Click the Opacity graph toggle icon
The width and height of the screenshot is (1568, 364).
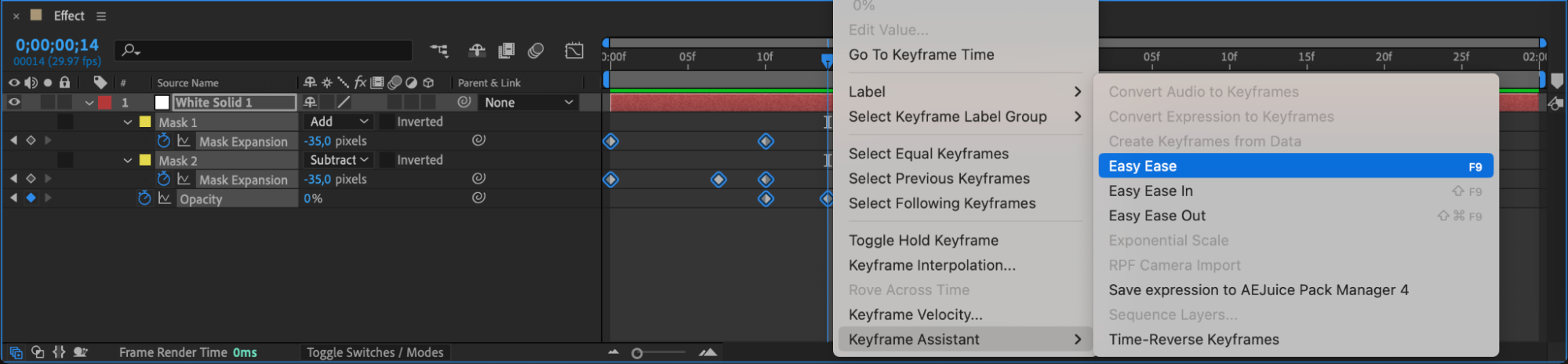coord(164,198)
